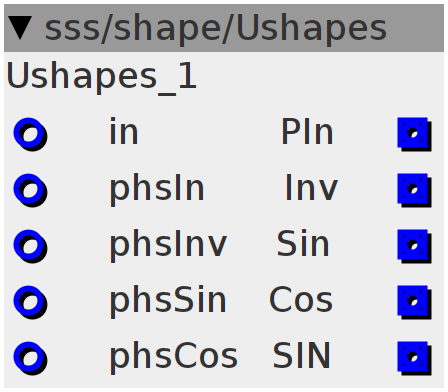Image resolution: width=448 pixels, height=392 pixels.
Task: Click the Sin outlet square
Action: click(x=414, y=246)
